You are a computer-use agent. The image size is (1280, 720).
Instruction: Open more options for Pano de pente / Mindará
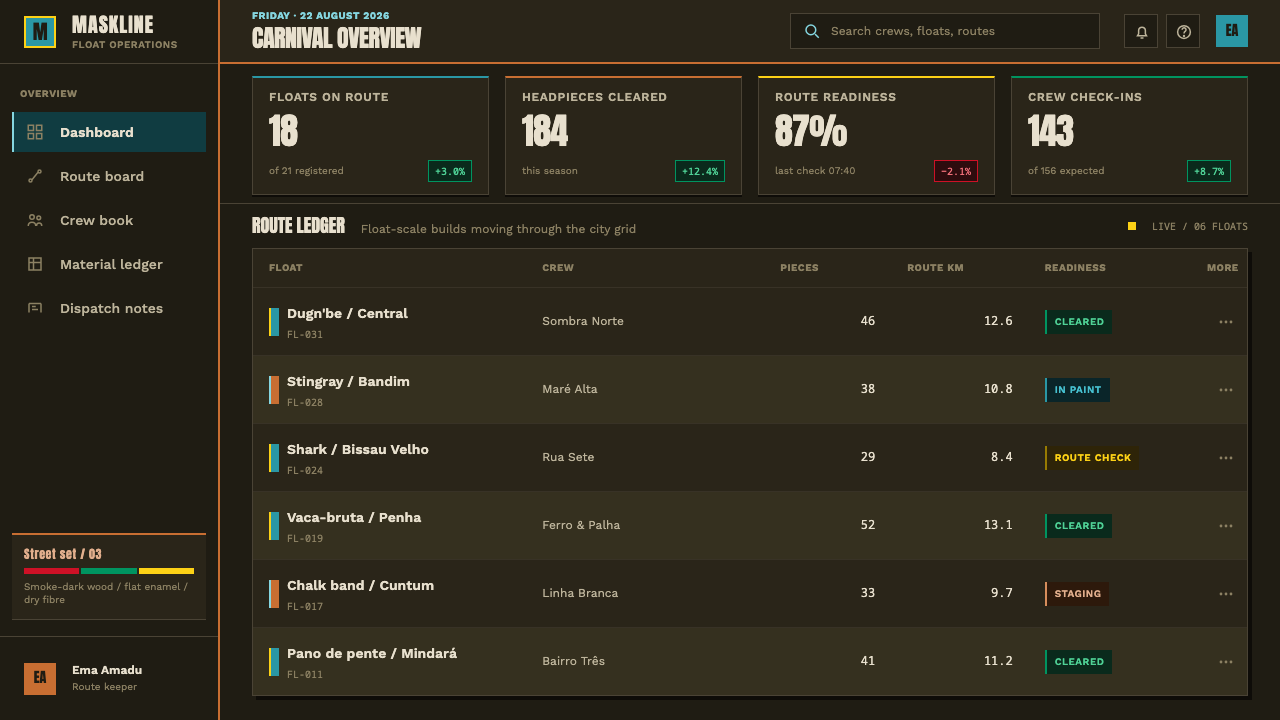point(1226,662)
